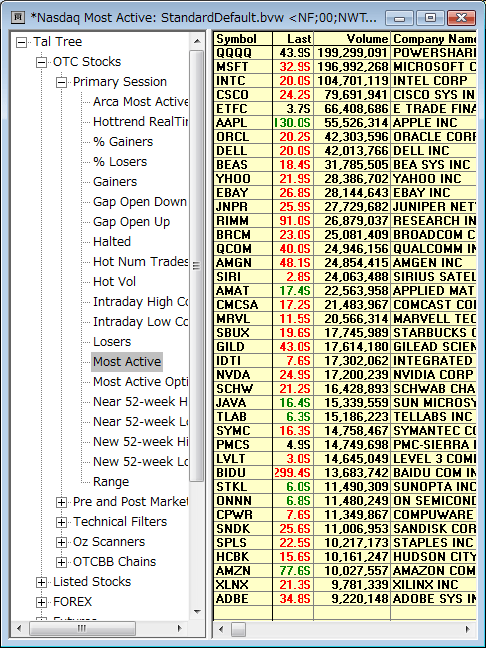Click the tree panel scroll up arrow

coord(197,41)
